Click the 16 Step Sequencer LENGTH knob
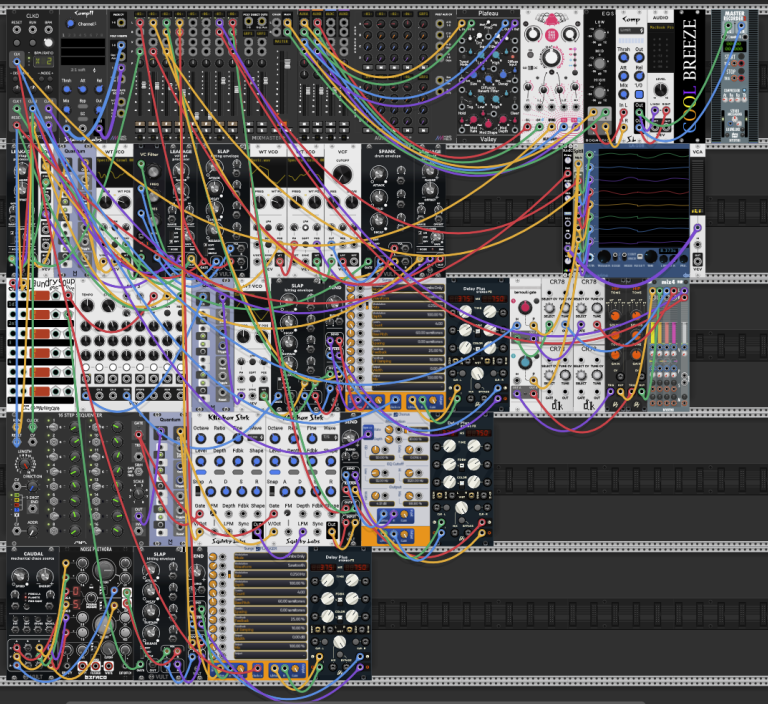The image size is (768, 704). pyautogui.click(x=24, y=463)
